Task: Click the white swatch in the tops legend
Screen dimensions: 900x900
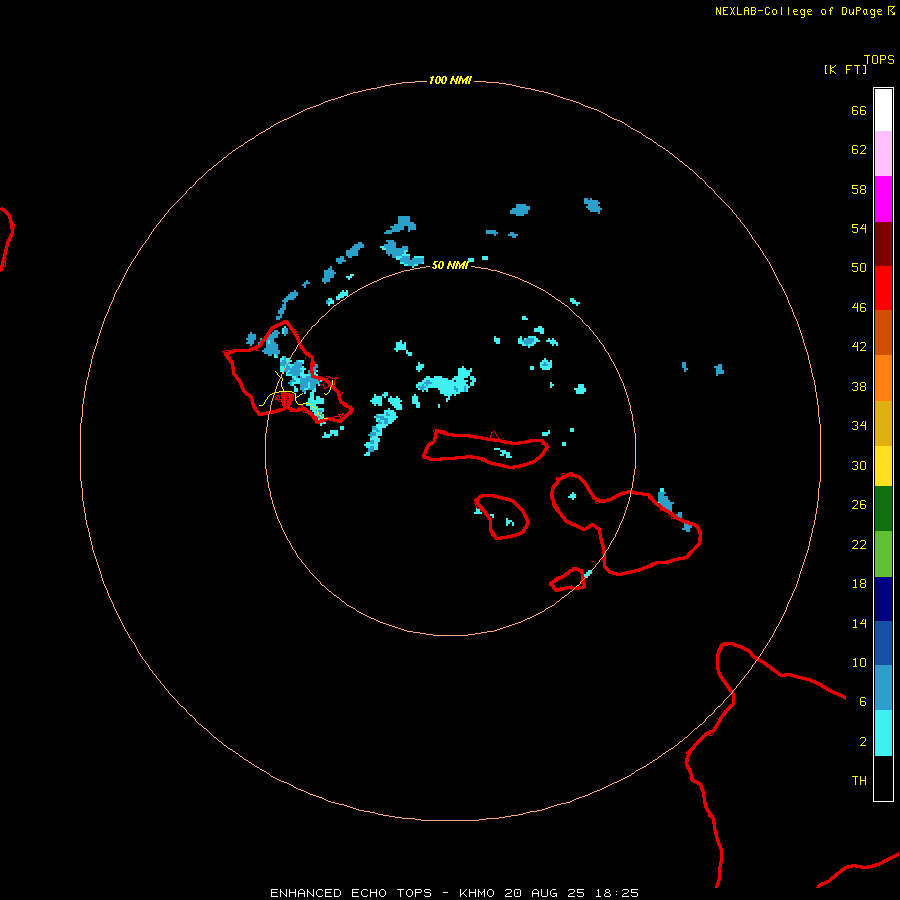Action: [x=883, y=110]
